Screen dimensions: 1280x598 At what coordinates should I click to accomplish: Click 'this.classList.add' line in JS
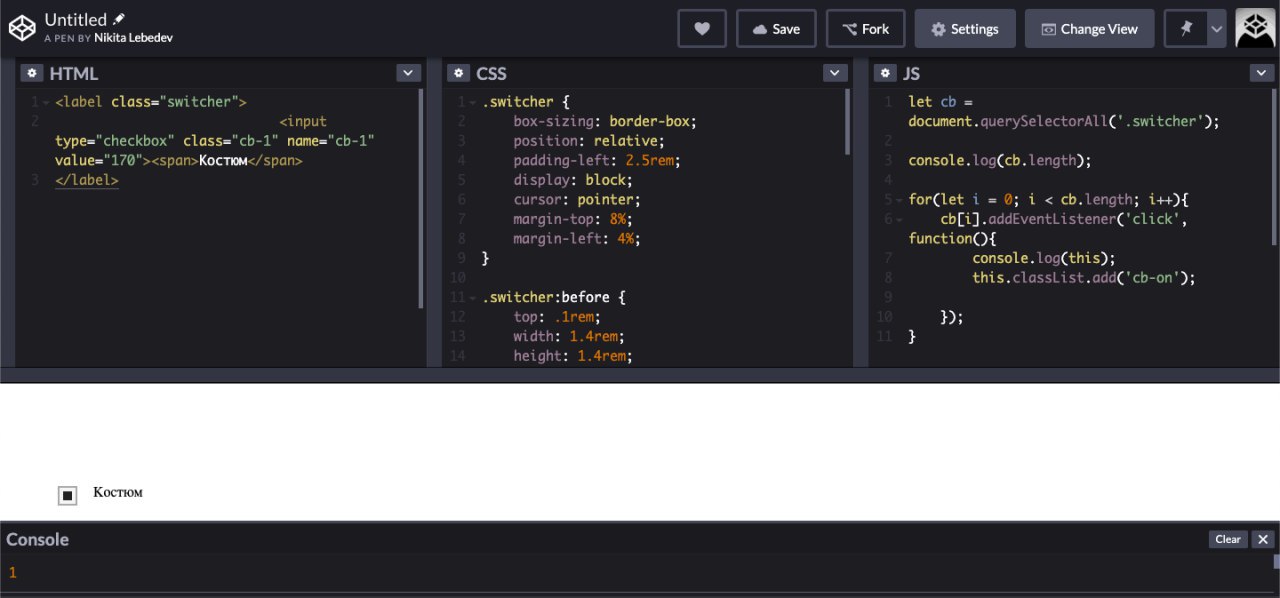1084,278
